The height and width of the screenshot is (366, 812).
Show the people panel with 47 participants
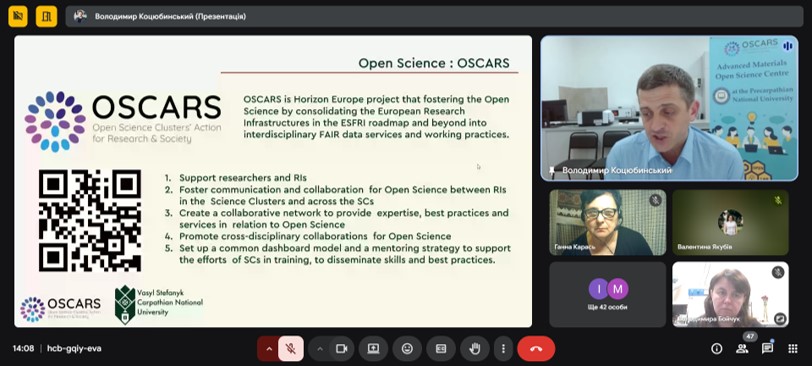pos(742,349)
